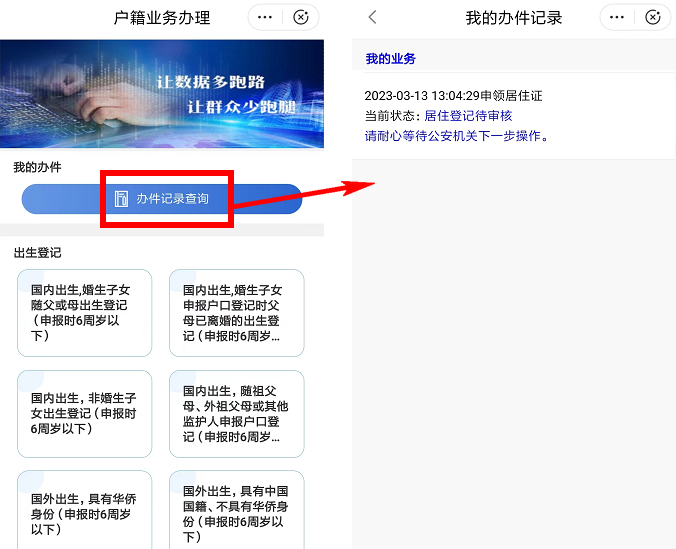The height and width of the screenshot is (549, 676).
Task: Close the 我的办件记录 mini program
Action: [652, 18]
